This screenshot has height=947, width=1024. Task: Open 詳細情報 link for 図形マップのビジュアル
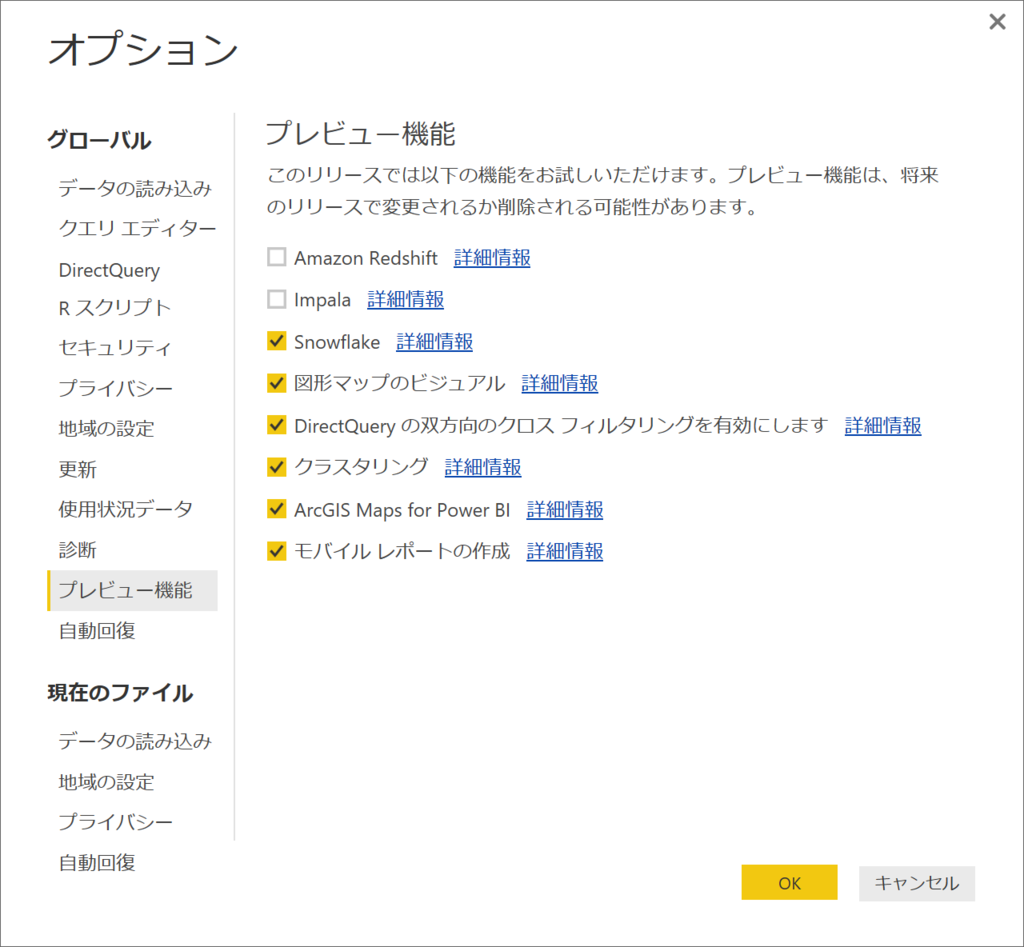tap(560, 383)
